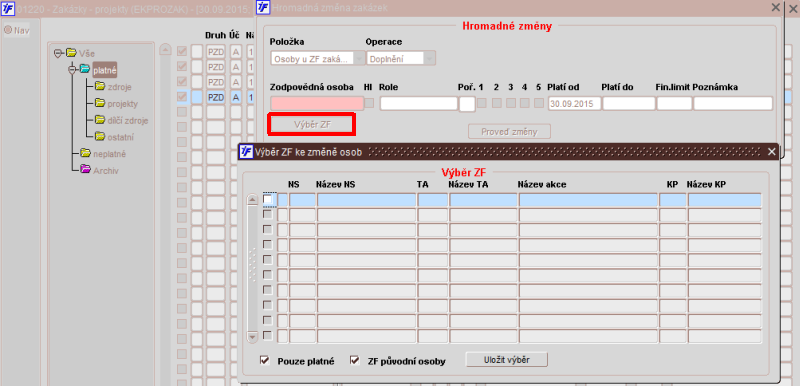
Task: Select the zdroje folder in tree
Action: pyautogui.click(x=119, y=87)
